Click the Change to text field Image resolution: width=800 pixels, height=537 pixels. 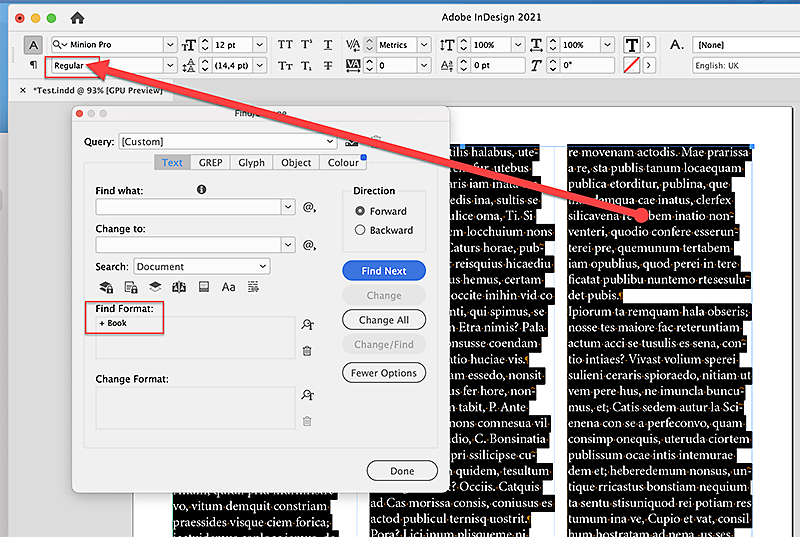(188, 245)
